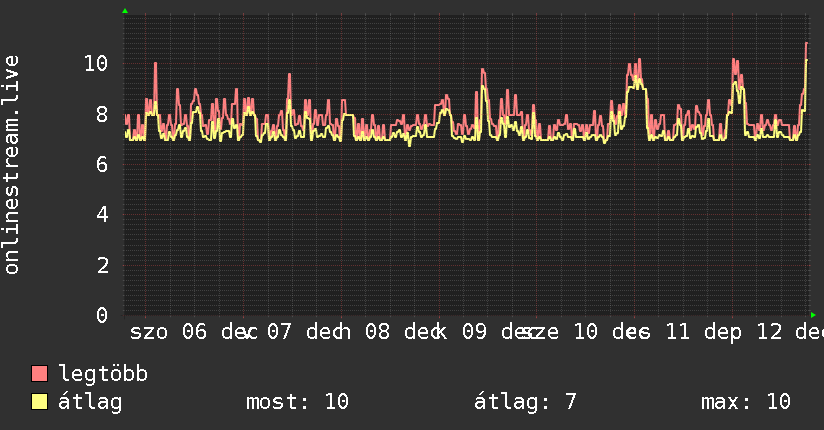Click the 'szo 06' date label
Image resolution: width=824 pixels, height=430 pixels.
tap(168, 332)
